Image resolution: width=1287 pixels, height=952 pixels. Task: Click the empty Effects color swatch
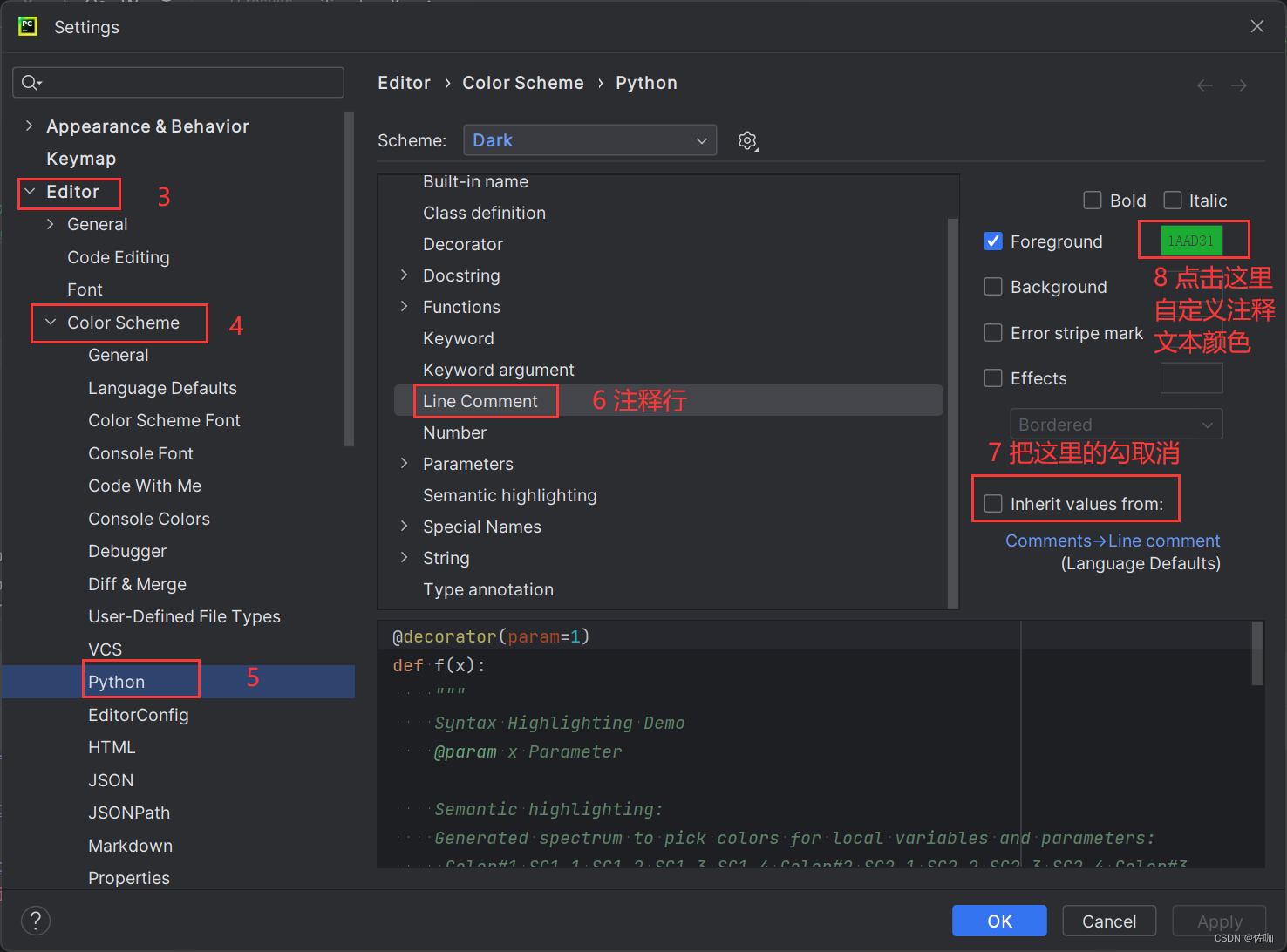(1191, 378)
